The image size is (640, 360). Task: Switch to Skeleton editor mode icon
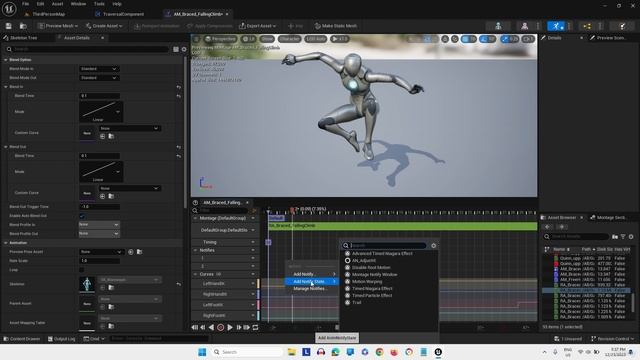point(498,26)
